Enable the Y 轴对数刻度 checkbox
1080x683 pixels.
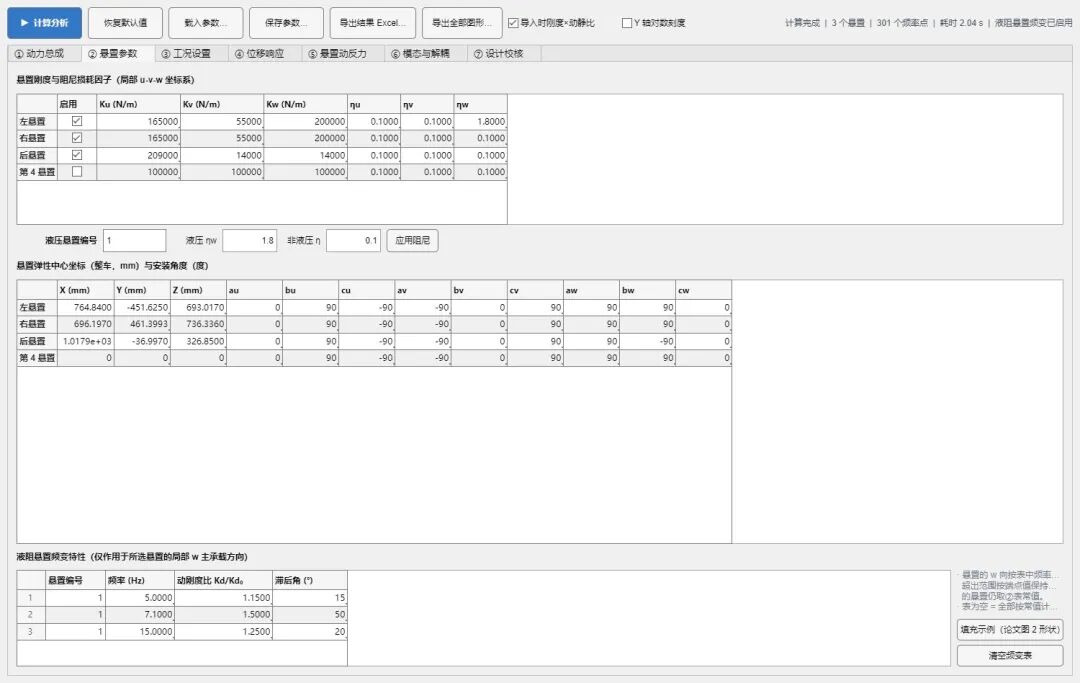coord(627,23)
